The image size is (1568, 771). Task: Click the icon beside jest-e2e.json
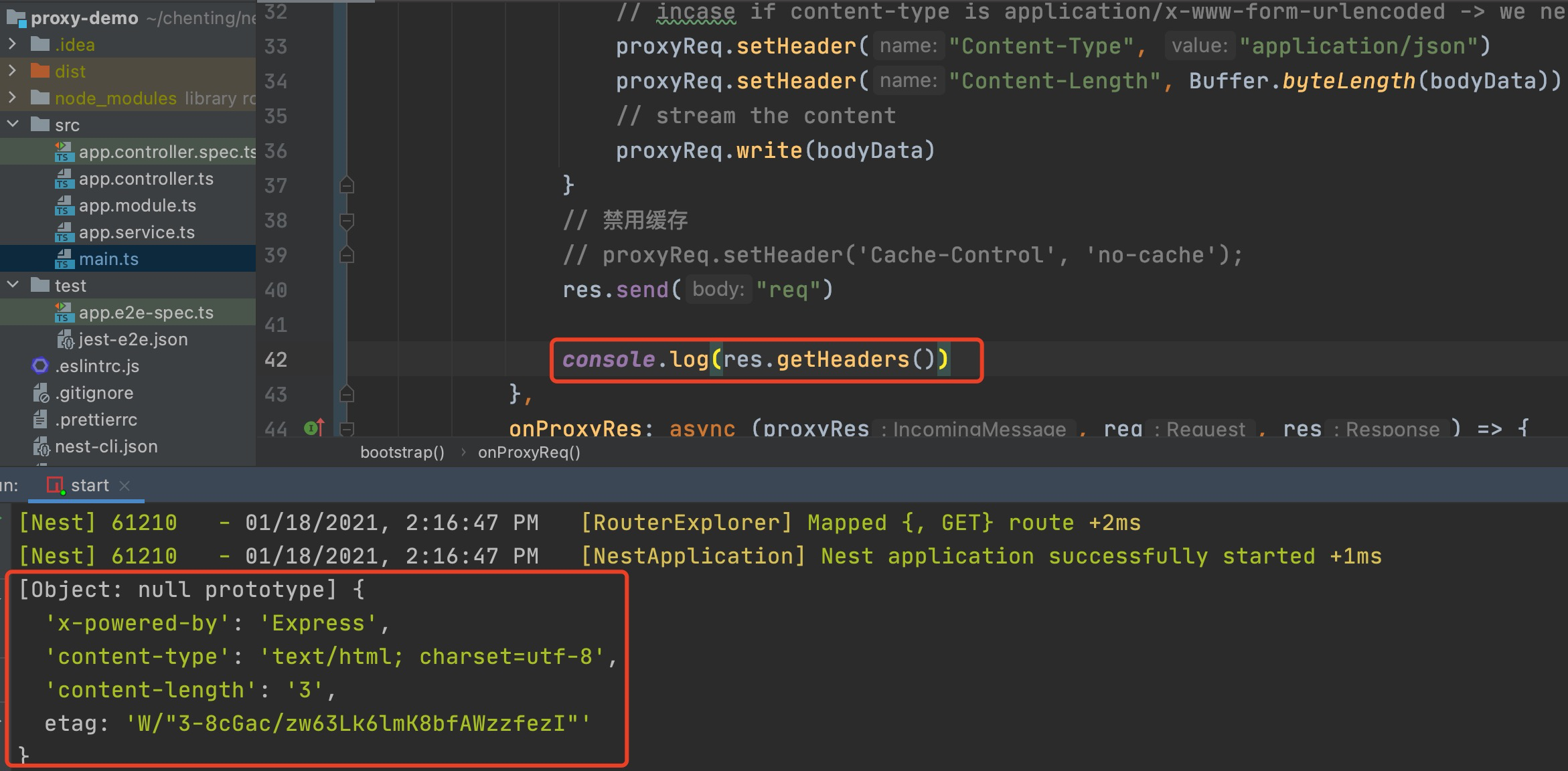(x=64, y=339)
